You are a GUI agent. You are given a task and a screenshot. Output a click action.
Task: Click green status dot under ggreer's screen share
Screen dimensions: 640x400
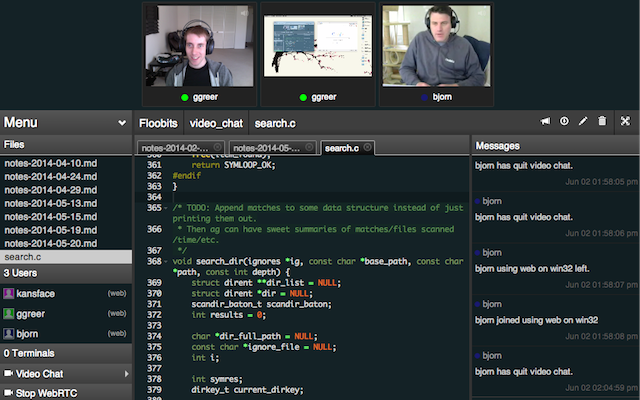tap(303, 97)
